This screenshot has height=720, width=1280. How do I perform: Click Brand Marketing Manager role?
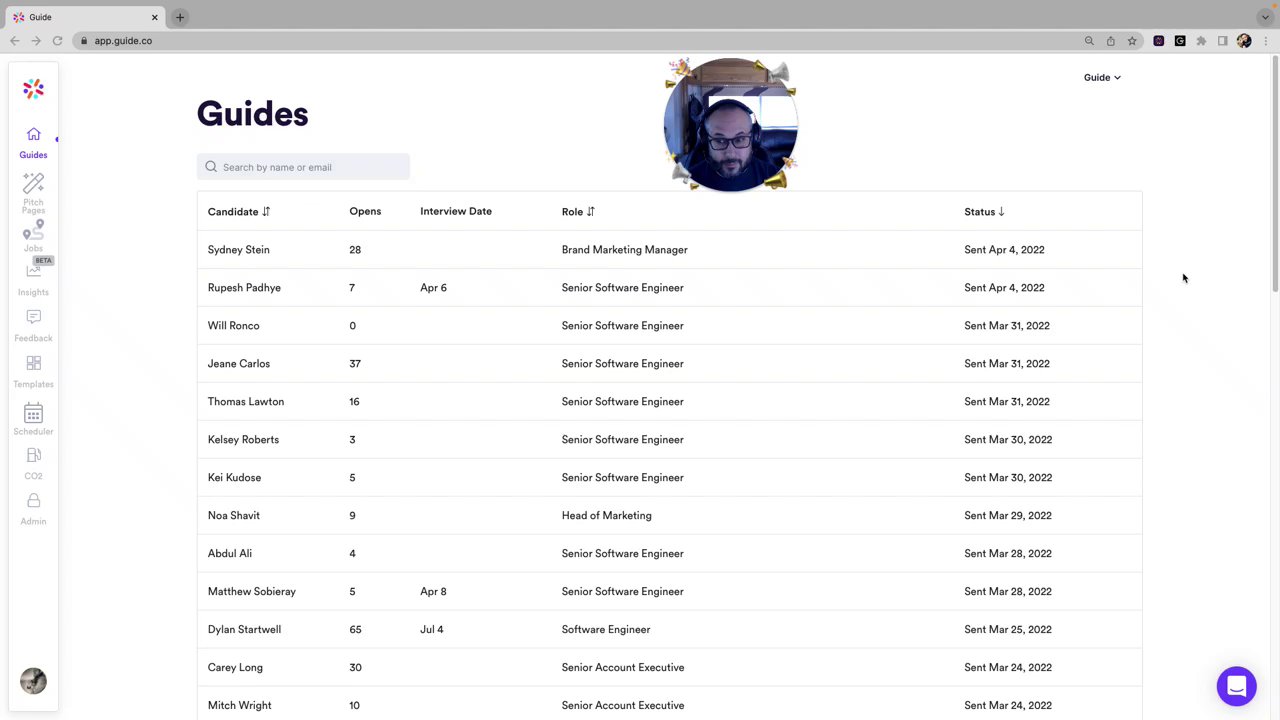pyautogui.click(x=625, y=250)
